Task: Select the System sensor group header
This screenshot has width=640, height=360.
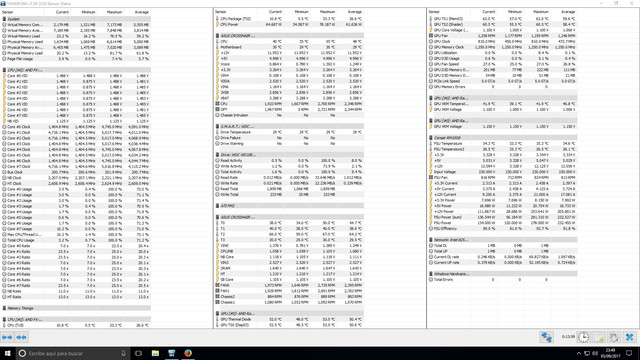Action: coord(76,19)
